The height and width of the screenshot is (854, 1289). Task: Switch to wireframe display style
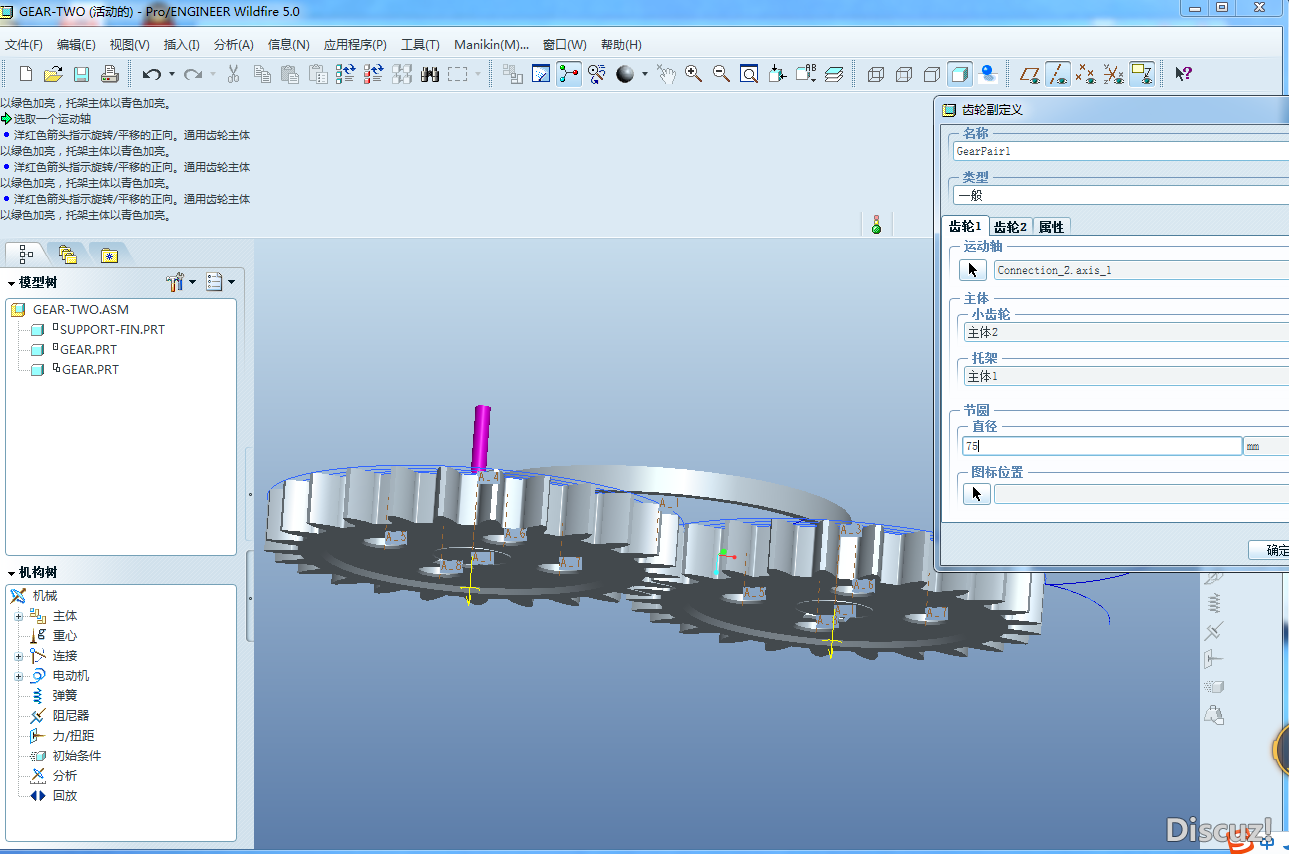coord(876,74)
